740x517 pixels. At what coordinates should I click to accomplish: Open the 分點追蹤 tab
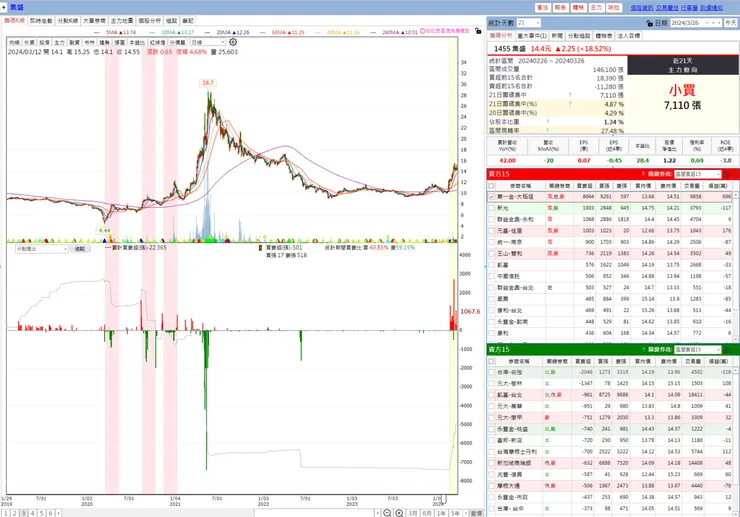[579, 35]
